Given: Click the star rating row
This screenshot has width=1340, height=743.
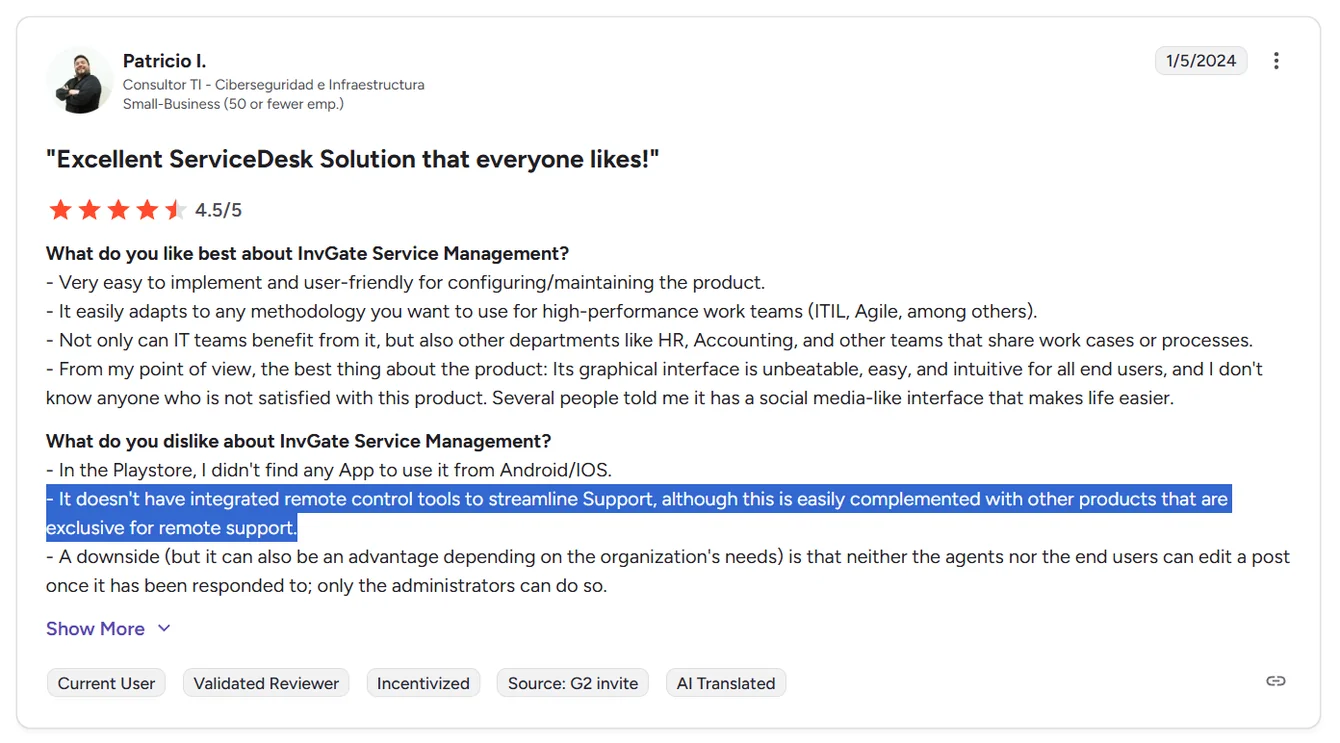Looking at the screenshot, I should 117,210.
